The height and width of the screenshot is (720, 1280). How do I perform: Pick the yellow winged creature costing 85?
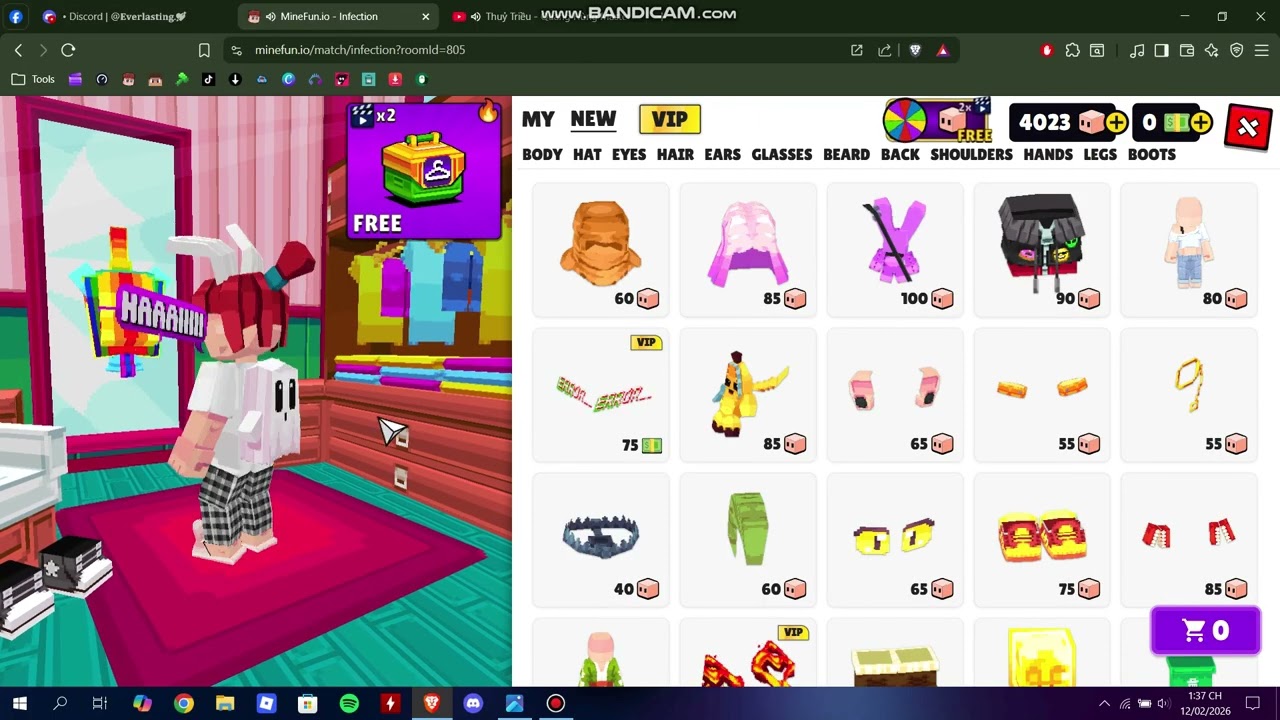coord(748,395)
